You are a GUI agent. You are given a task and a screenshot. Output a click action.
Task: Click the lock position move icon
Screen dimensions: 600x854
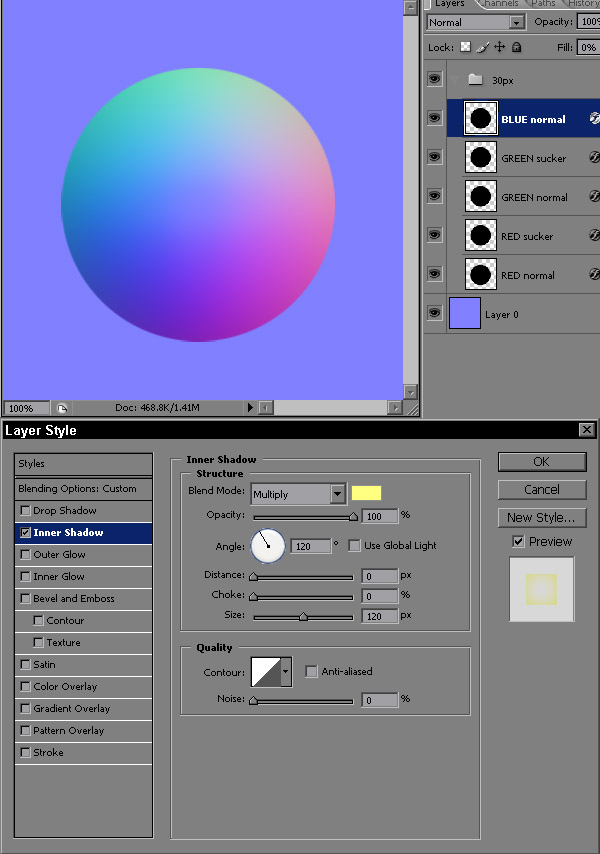499,47
